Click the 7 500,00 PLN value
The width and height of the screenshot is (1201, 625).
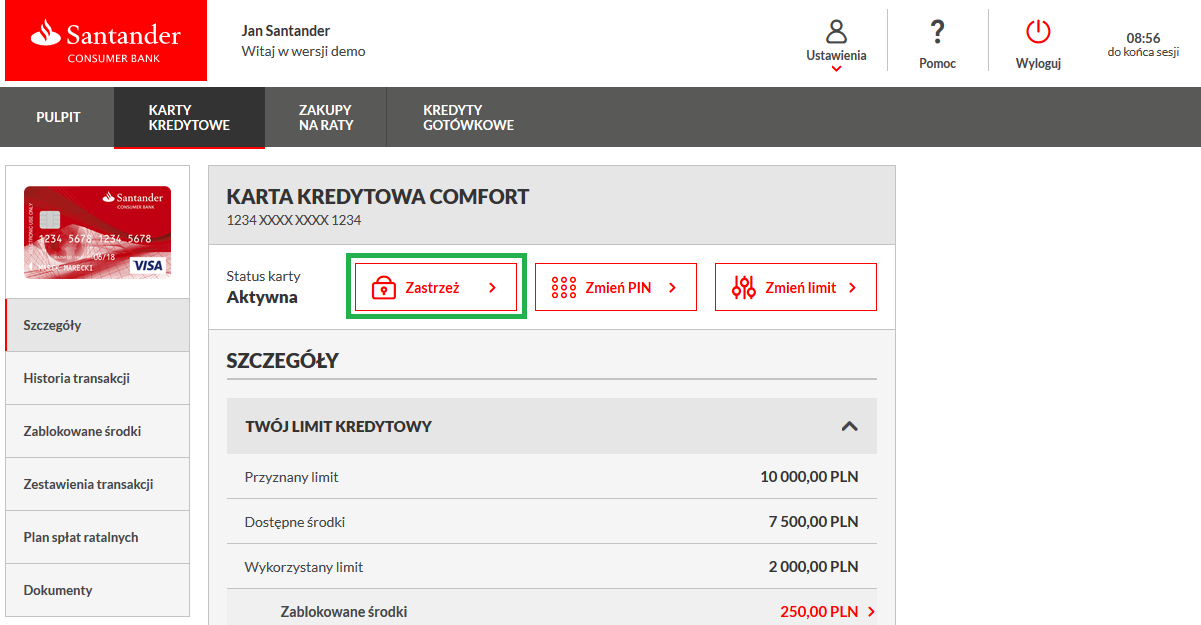click(x=813, y=522)
